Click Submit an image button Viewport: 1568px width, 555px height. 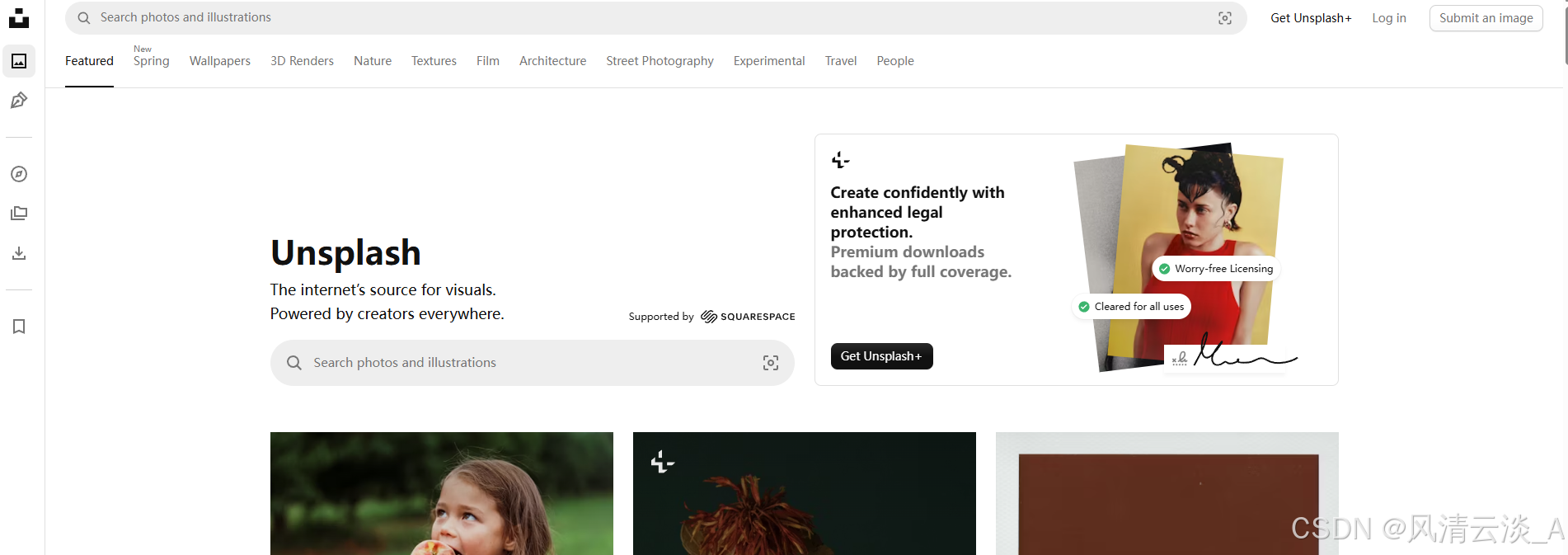point(1486,18)
